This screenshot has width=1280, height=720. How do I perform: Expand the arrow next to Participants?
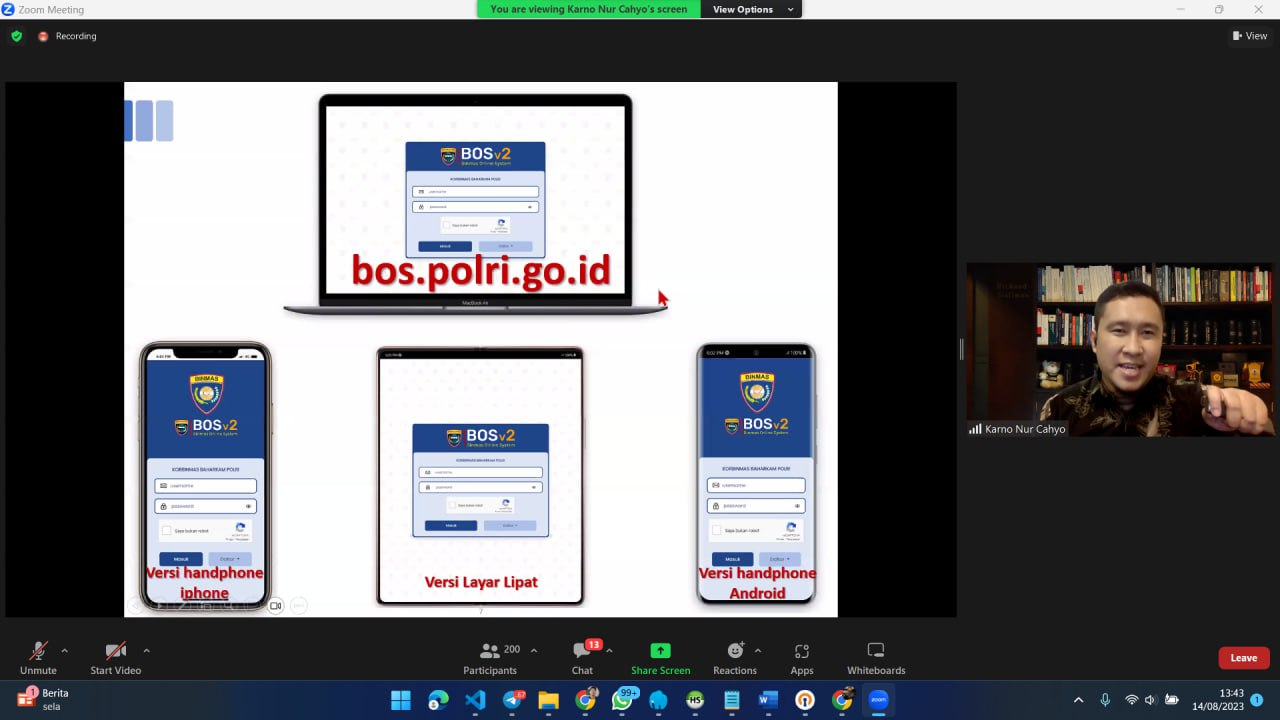click(534, 650)
